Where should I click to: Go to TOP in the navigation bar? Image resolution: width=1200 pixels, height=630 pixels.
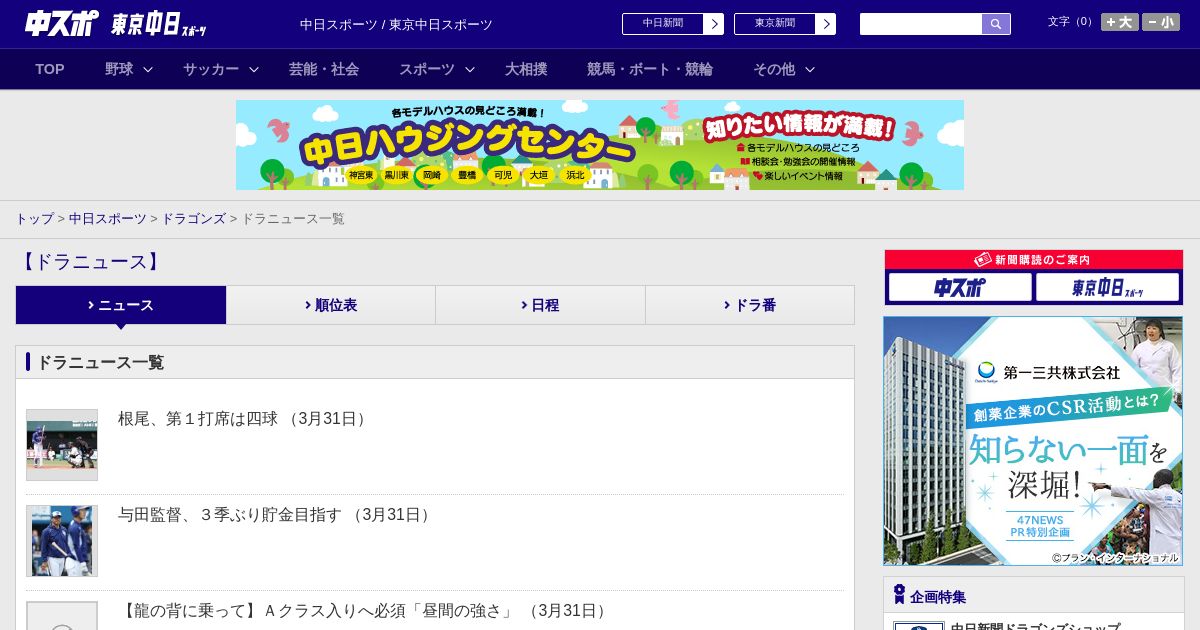click(x=50, y=69)
